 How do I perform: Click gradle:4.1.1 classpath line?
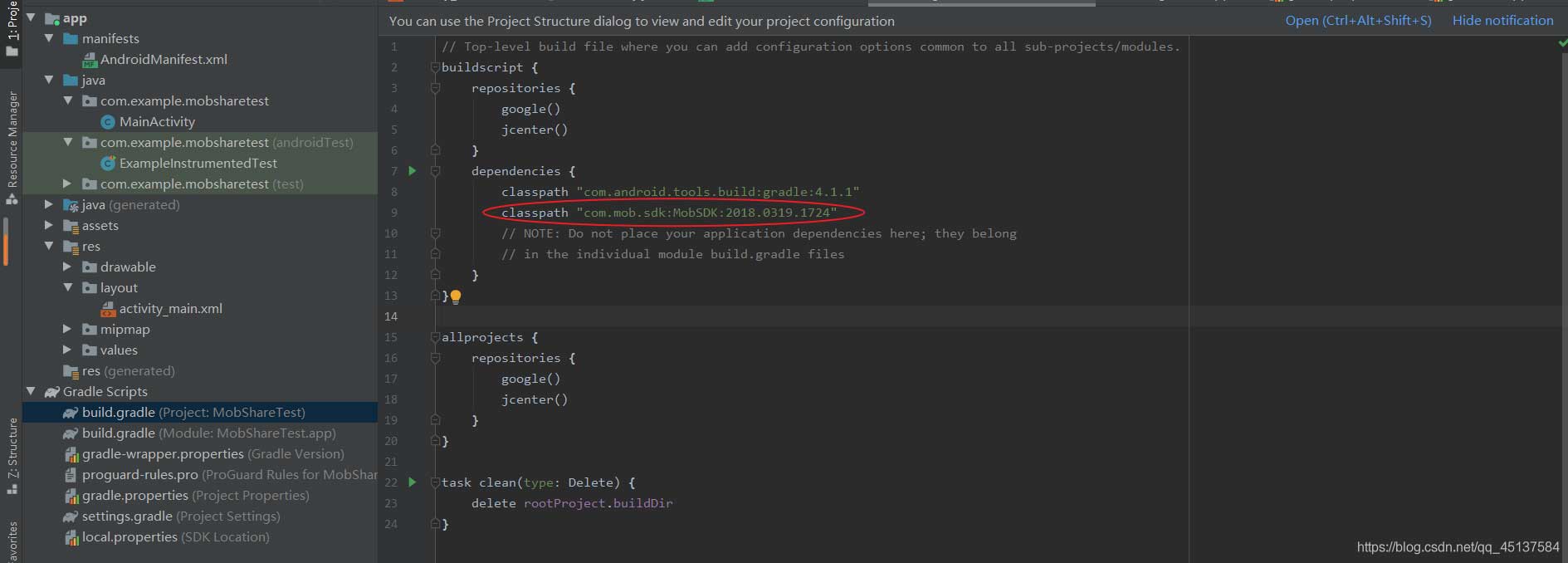pos(680,192)
